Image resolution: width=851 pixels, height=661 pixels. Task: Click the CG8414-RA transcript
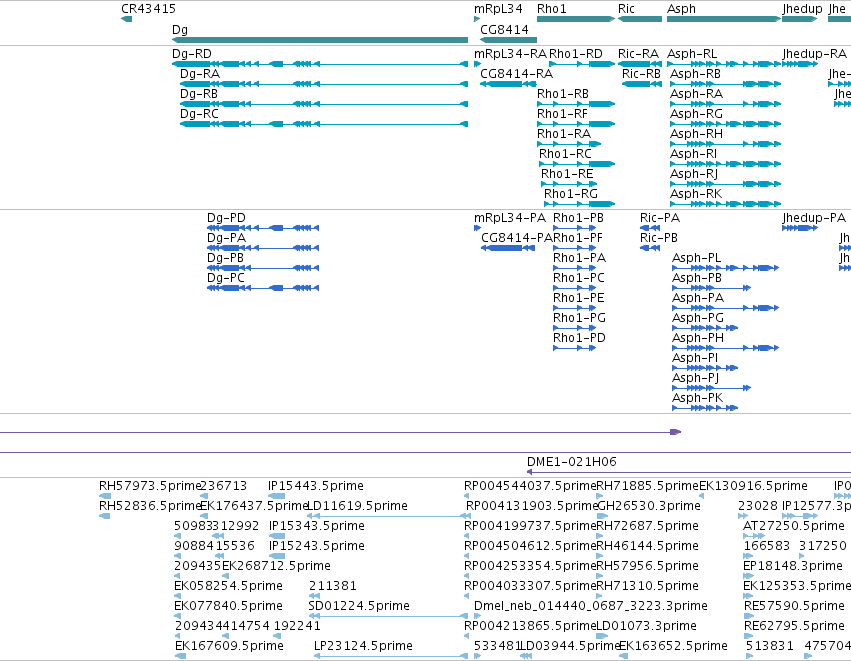click(x=509, y=84)
